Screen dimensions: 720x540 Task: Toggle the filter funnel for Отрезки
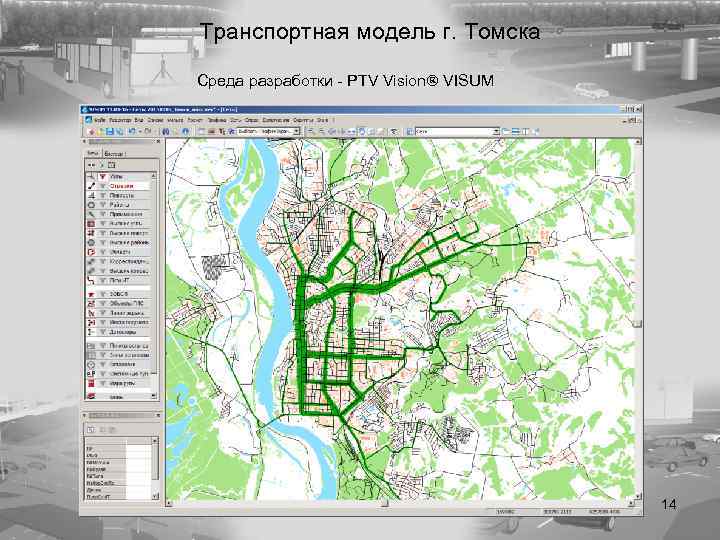[x=103, y=186]
